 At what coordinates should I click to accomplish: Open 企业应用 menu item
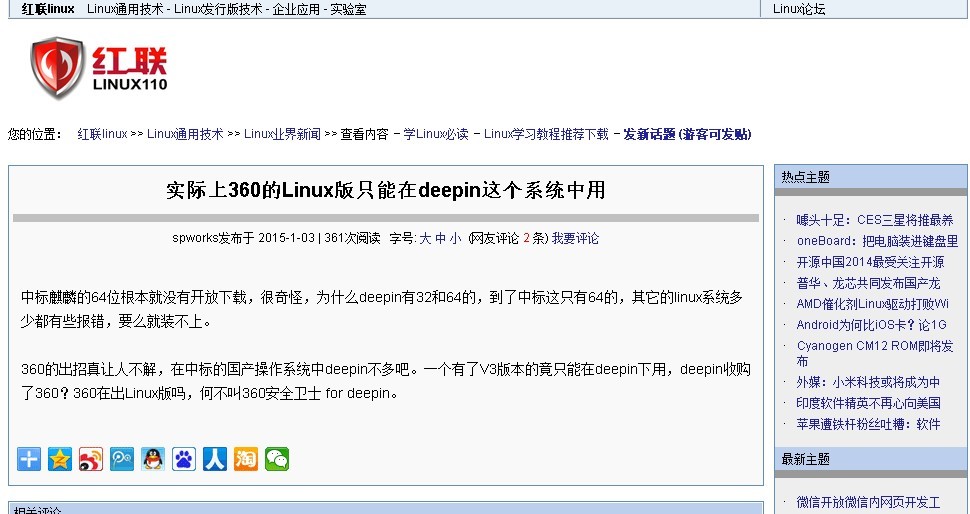[x=296, y=9]
